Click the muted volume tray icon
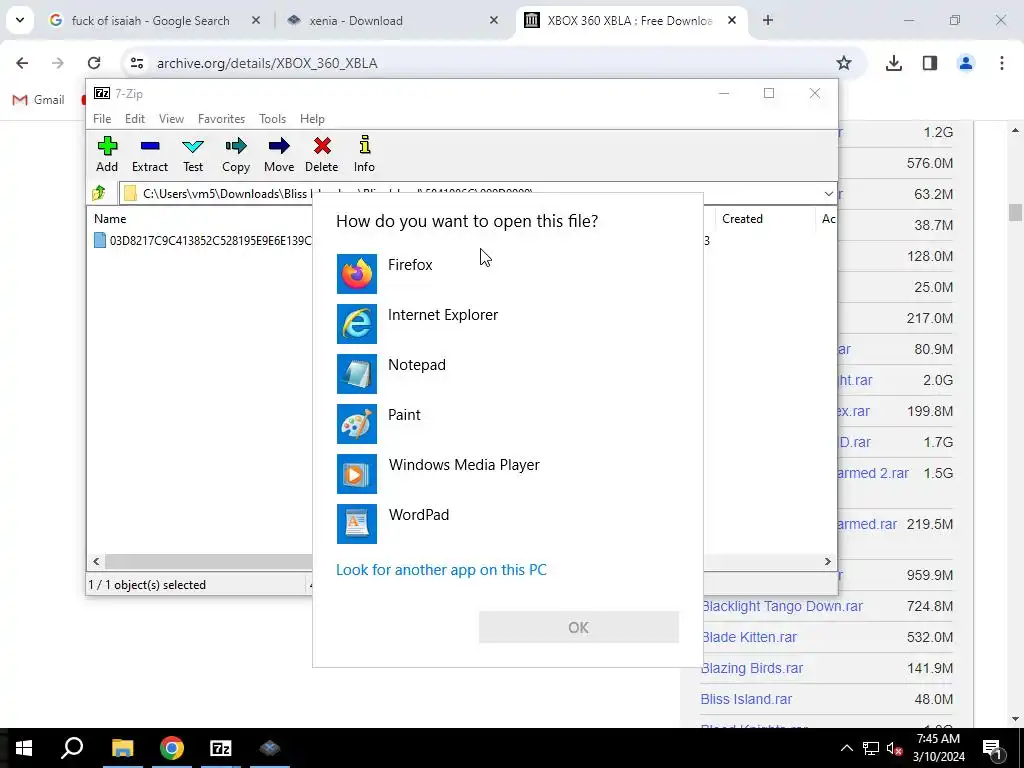This screenshot has width=1024, height=768. [894, 748]
